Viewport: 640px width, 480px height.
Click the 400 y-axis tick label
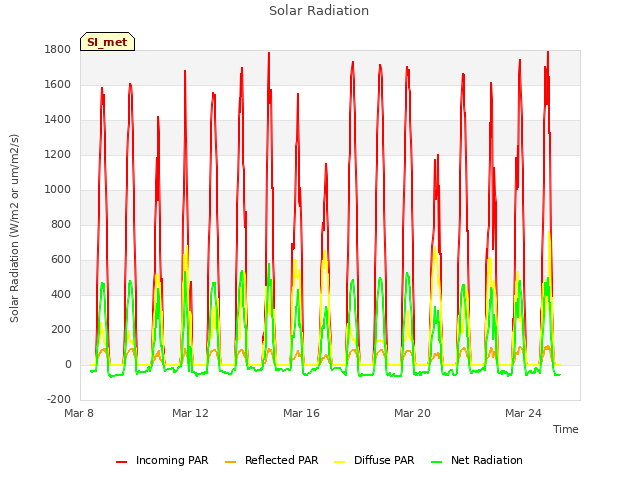pos(61,295)
